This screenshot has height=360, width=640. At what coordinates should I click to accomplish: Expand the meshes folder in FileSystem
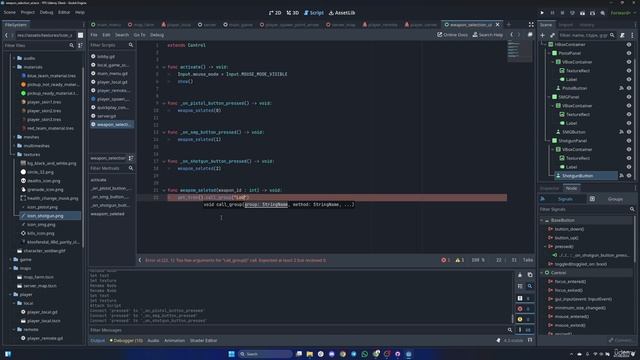pos(14,137)
